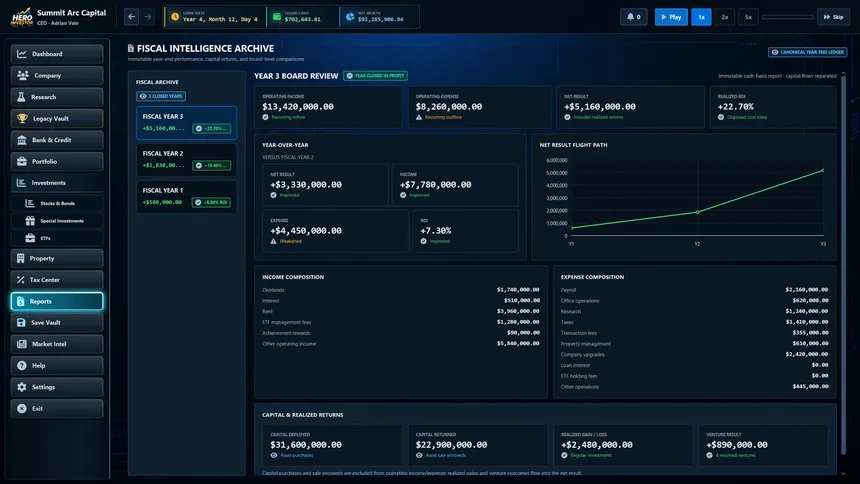Collapse the Investments submenu
Image resolution: width=860 pixels, height=484 pixels.
(x=56, y=183)
